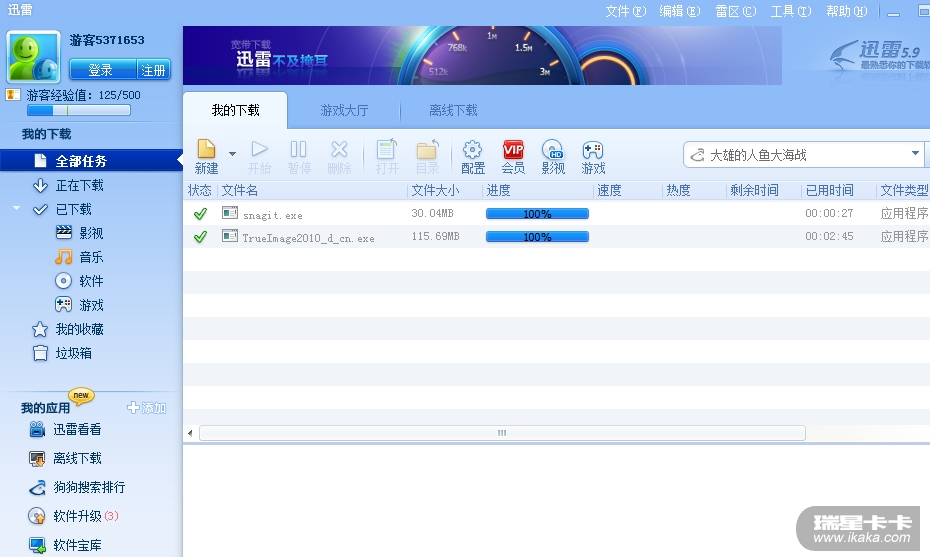Sort by 进度 column header
Image resolution: width=930 pixels, height=557 pixels.
pos(498,190)
